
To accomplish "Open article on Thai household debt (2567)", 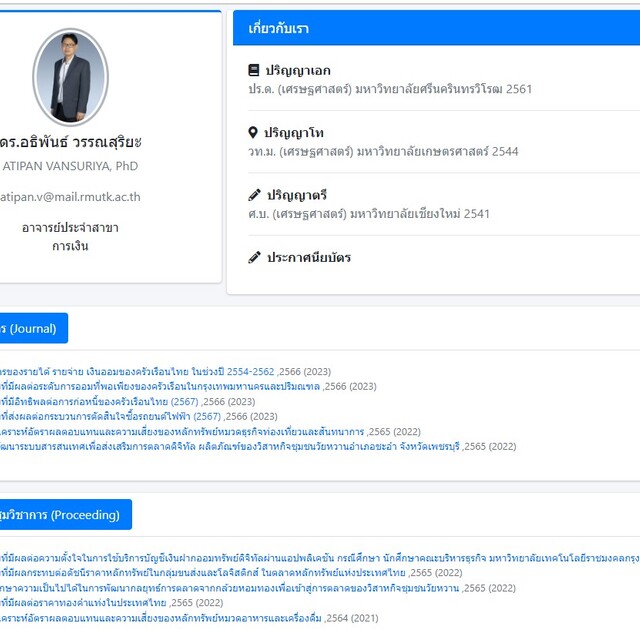I will (x=99, y=402).
